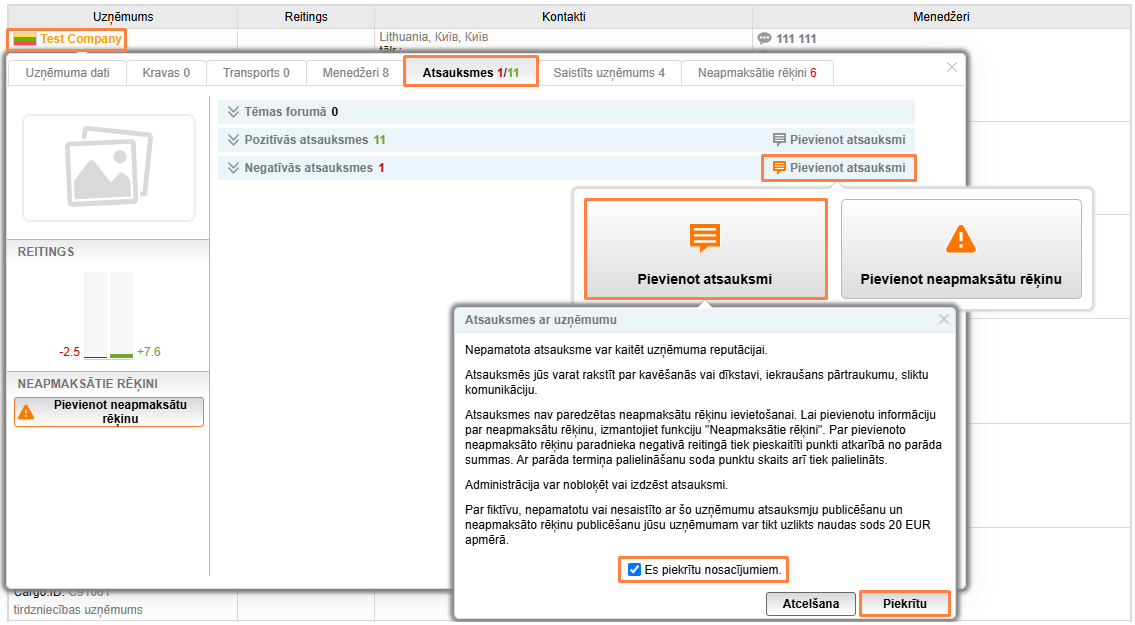Open the Neapmaksātie rēķini tab

757,73
